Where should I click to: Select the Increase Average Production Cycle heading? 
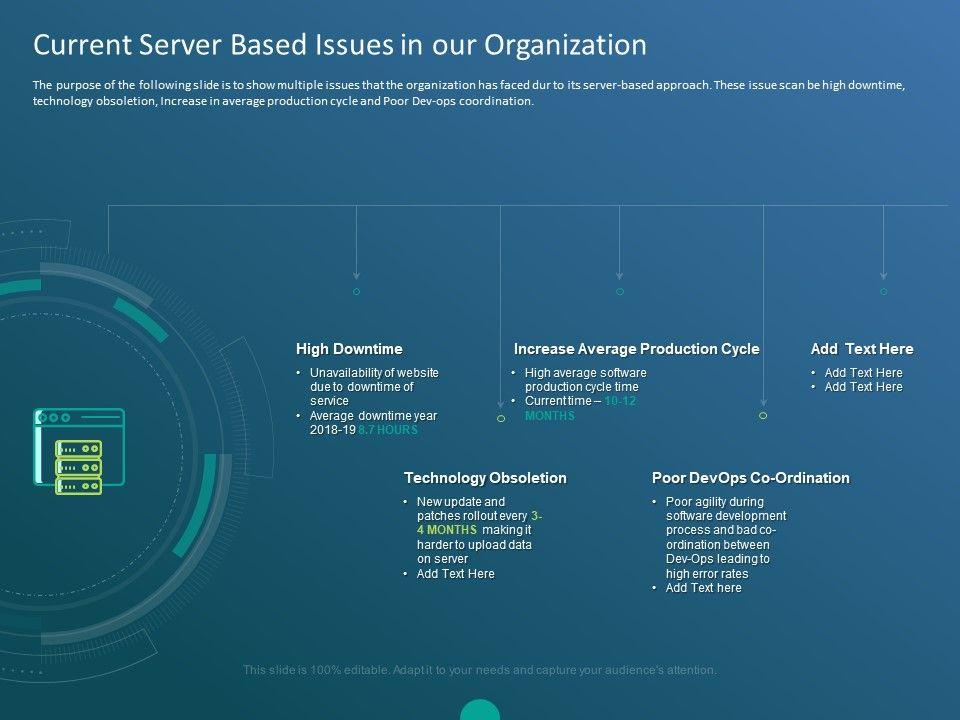[x=636, y=349]
